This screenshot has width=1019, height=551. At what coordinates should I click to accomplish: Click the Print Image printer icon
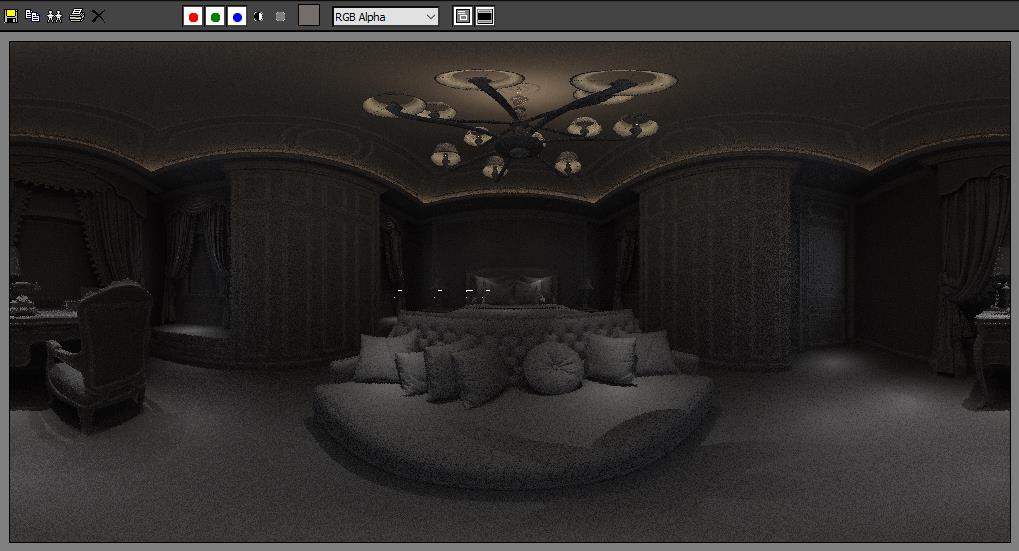(77, 16)
